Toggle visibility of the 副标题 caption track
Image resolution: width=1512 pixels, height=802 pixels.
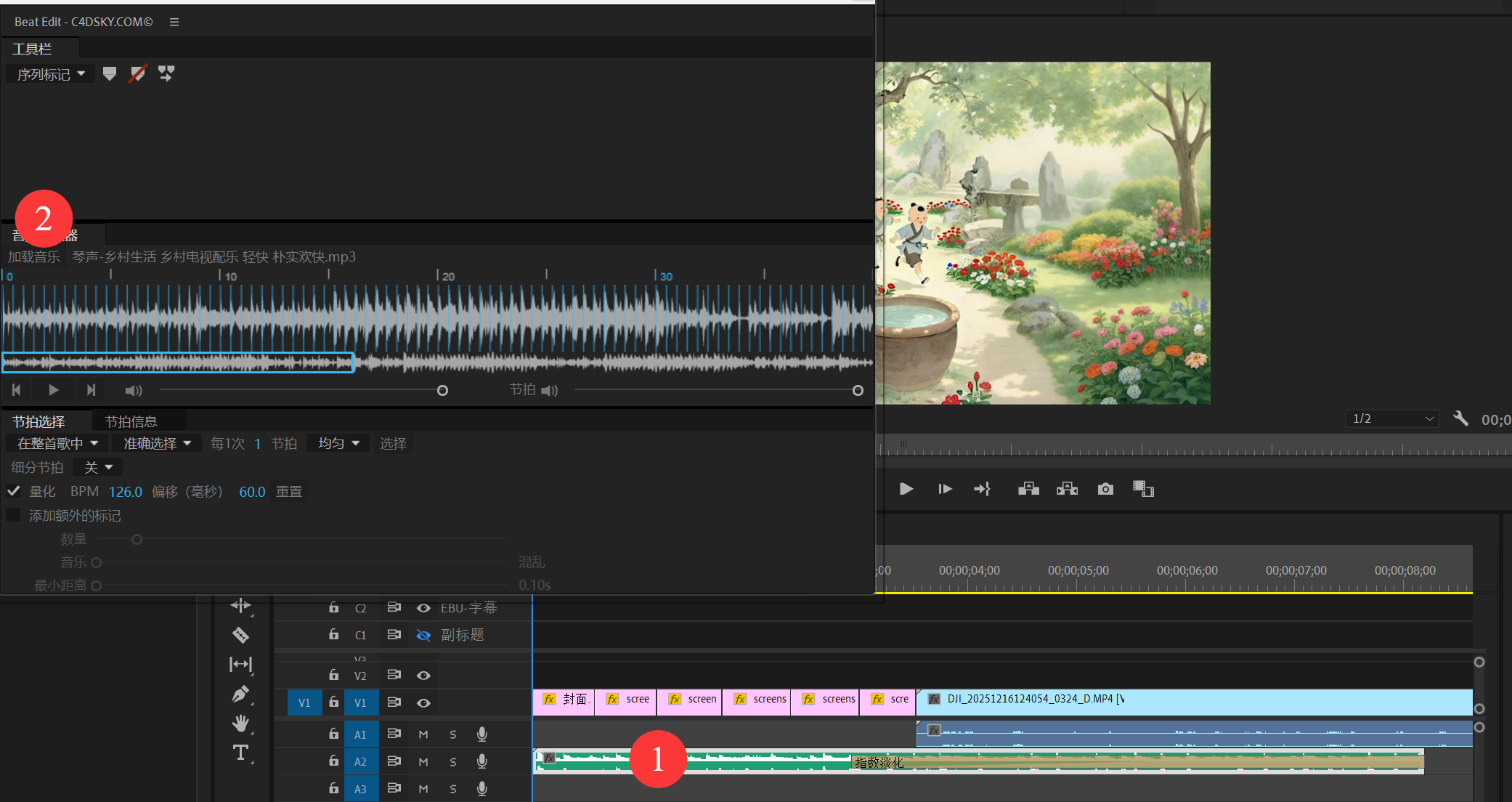[423, 635]
